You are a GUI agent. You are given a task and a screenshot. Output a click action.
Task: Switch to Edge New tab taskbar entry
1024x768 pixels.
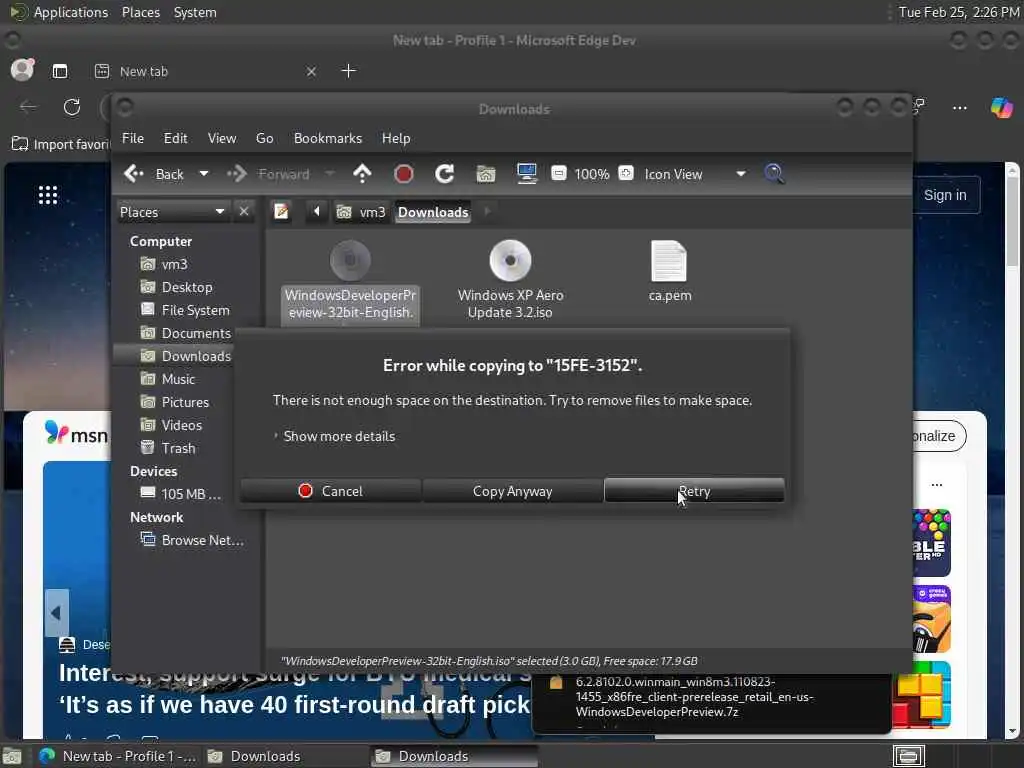click(117, 756)
